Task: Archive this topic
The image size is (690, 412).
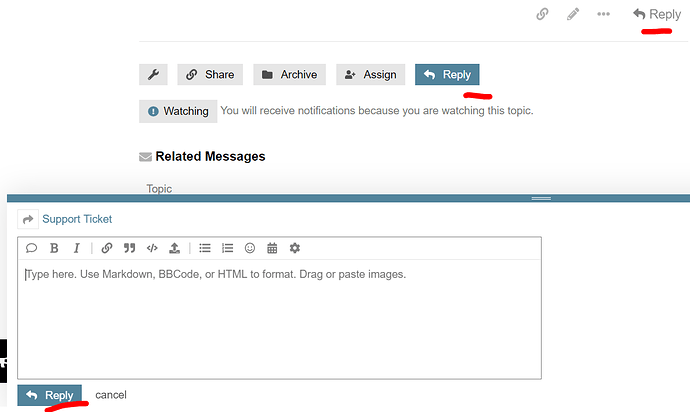Action: (289, 74)
